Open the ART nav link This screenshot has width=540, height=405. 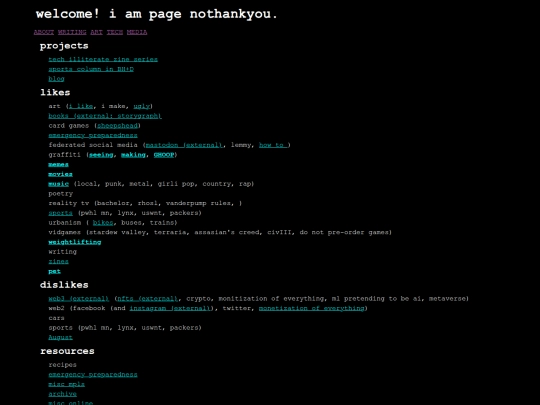point(96,32)
